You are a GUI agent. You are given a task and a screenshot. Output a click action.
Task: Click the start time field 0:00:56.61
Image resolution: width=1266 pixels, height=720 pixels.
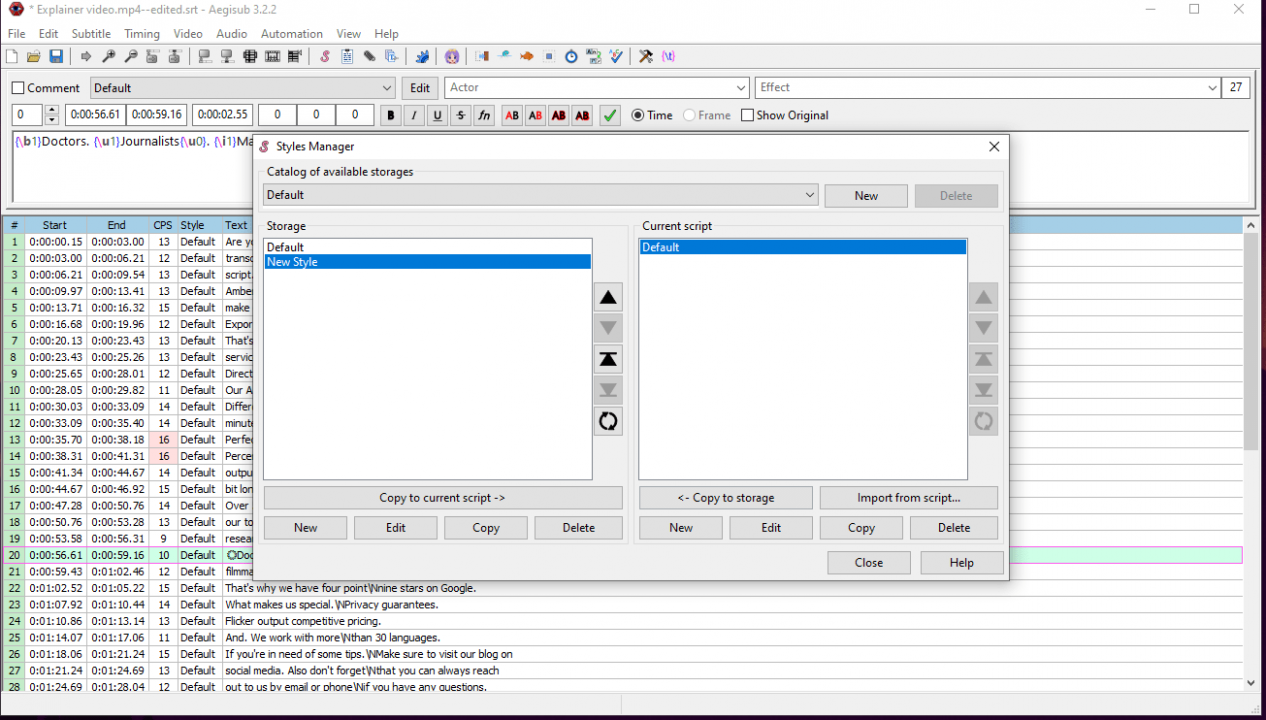pos(95,115)
